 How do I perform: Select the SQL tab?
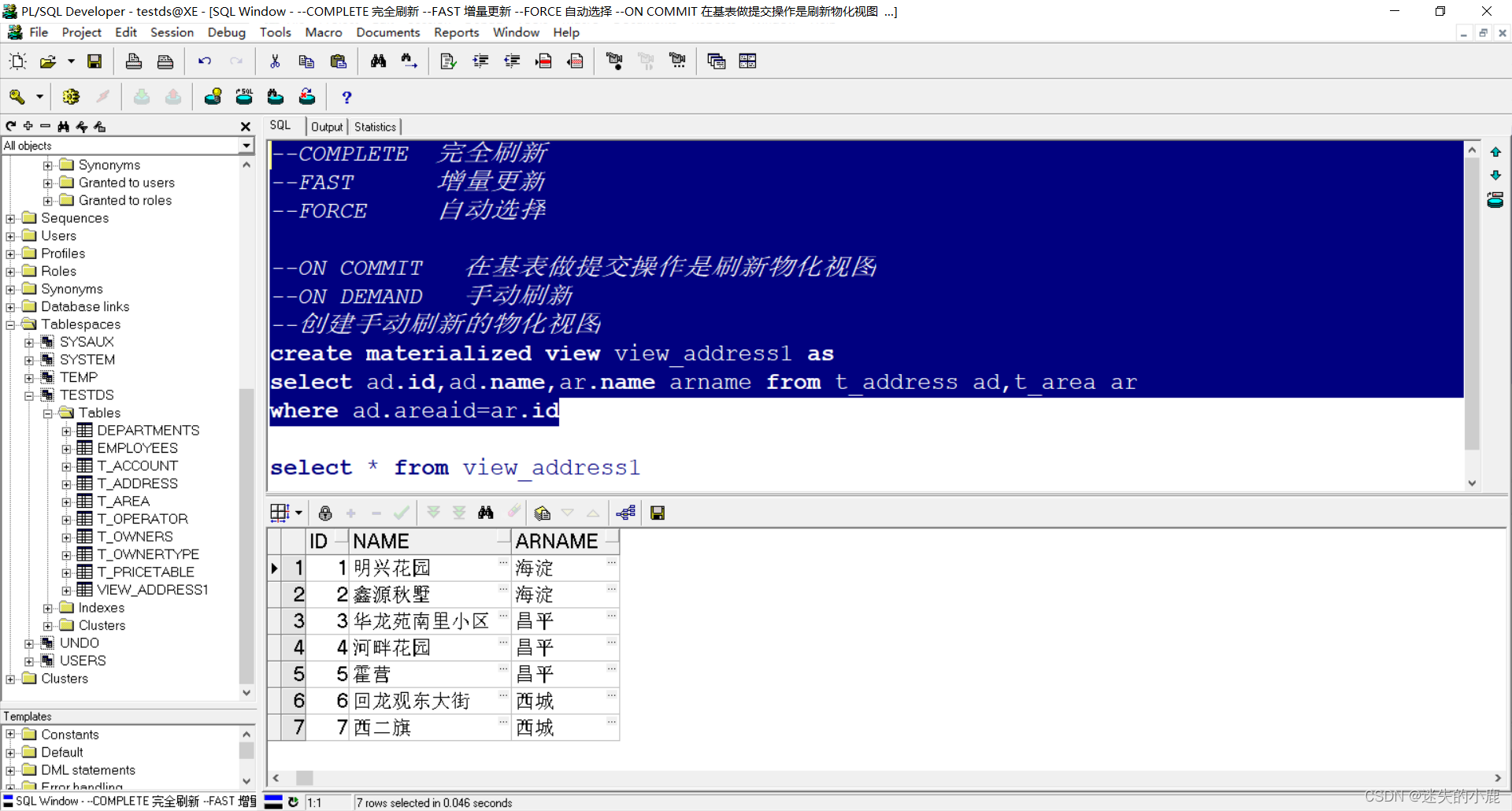tap(280, 126)
